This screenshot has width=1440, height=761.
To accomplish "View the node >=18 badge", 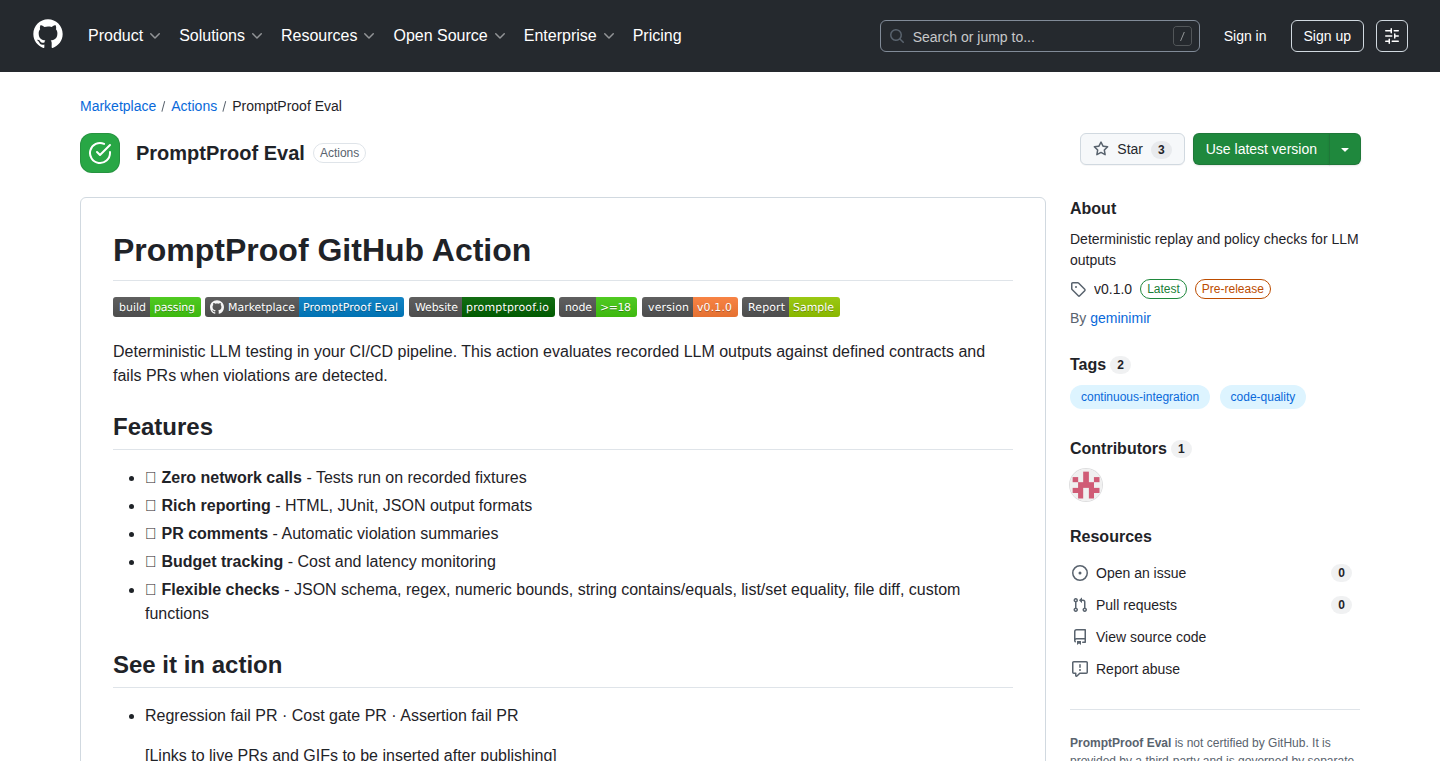I will coord(598,307).
